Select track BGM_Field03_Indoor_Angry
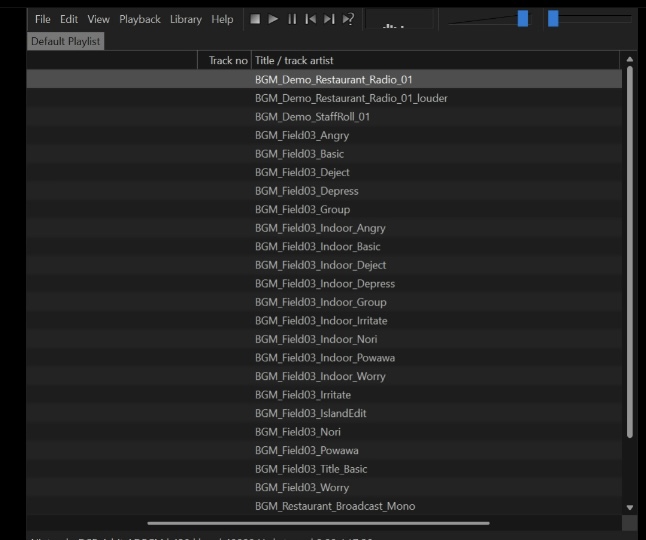This screenshot has width=646, height=540. (x=324, y=228)
